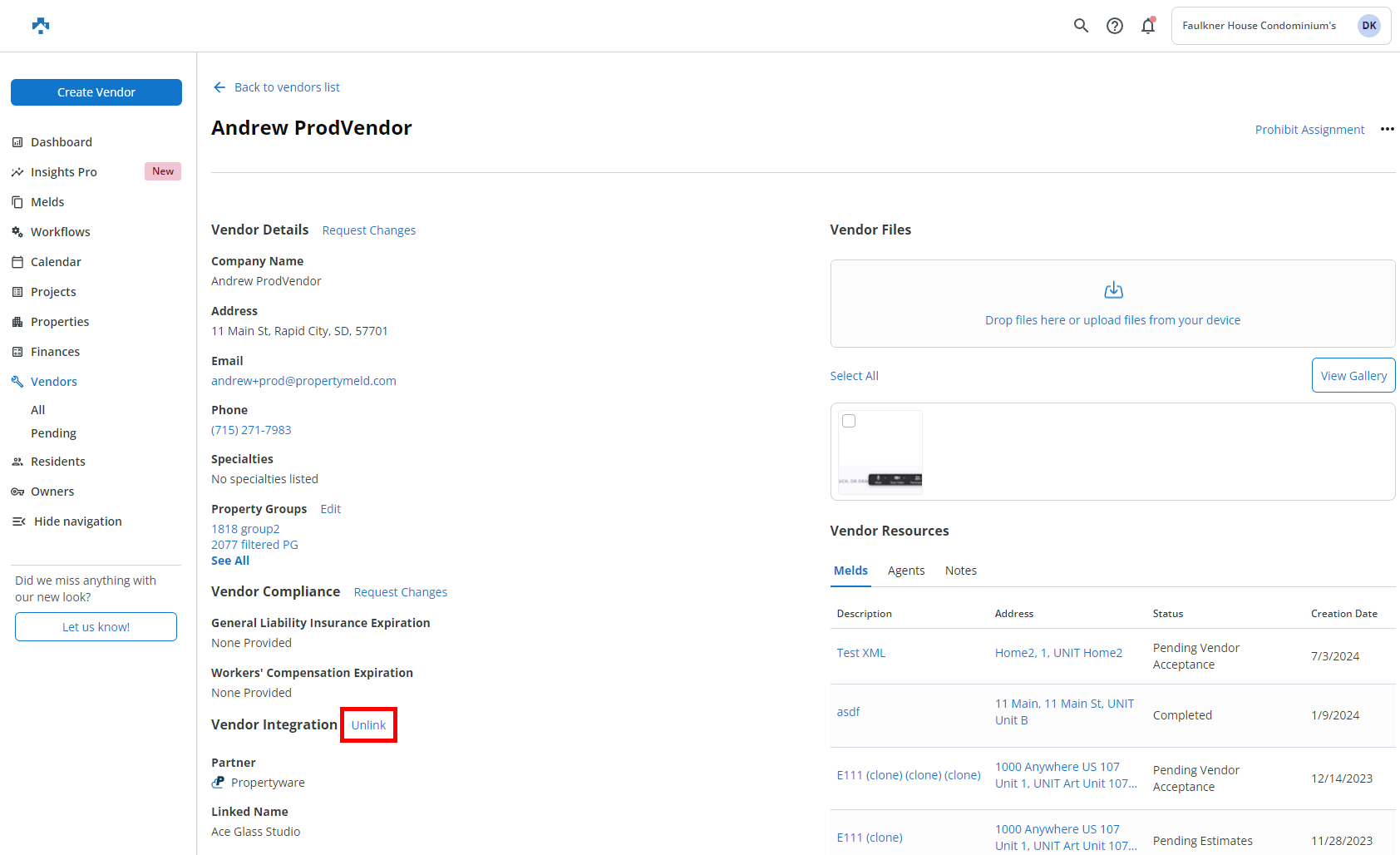Screen dimensions: 1400x855
Task: Click Unlink next to Vendor Integration
Action: coord(368,725)
